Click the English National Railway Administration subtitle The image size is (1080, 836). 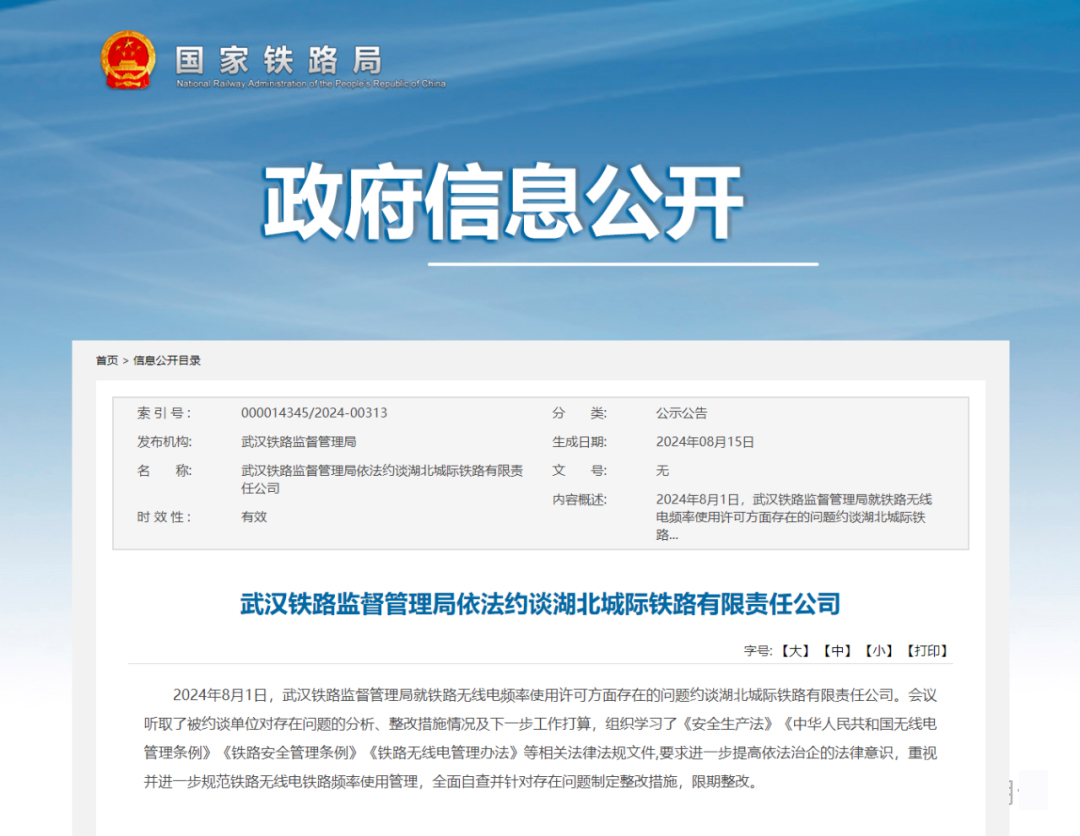click(311, 84)
